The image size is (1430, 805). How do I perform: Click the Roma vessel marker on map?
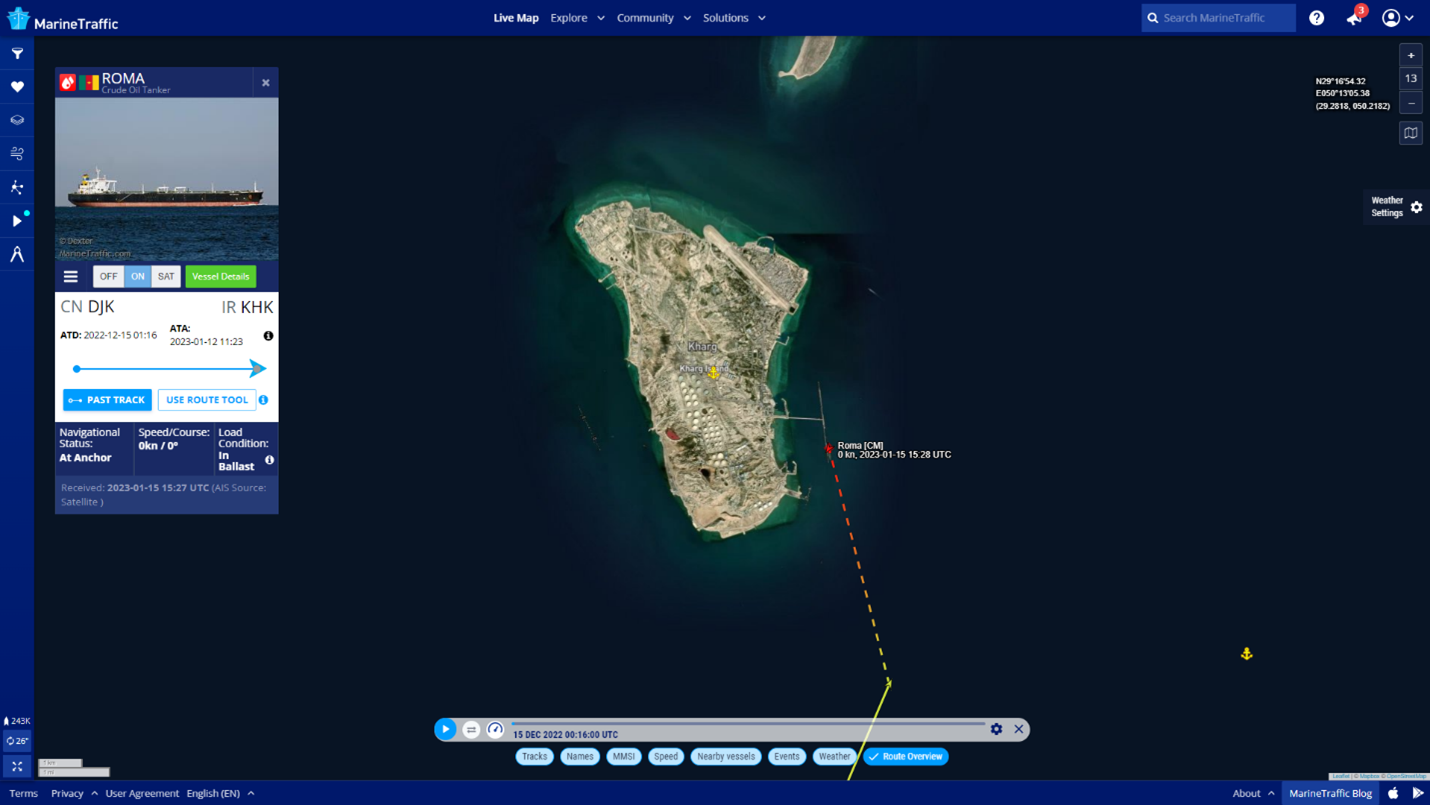[829, 449]
